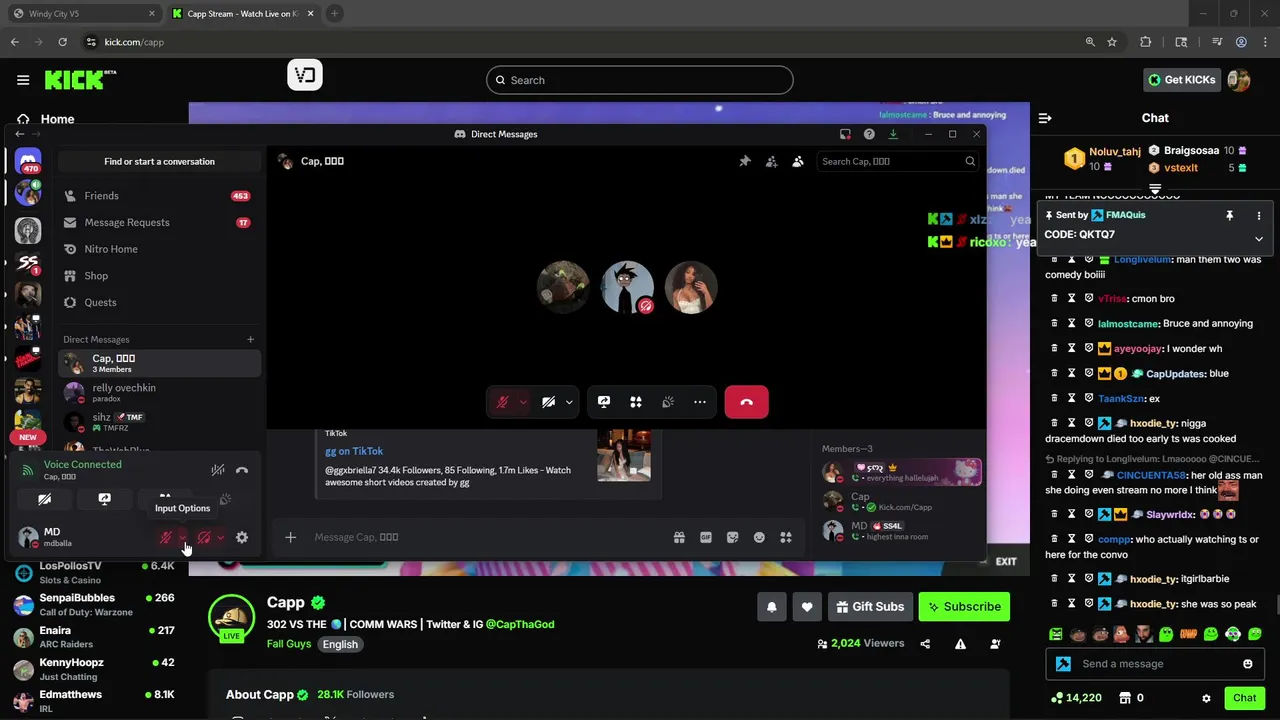Toggle noise suppression in Voice Connected panel
This screenshot has width=1280, height=720.
pos(217,470)
